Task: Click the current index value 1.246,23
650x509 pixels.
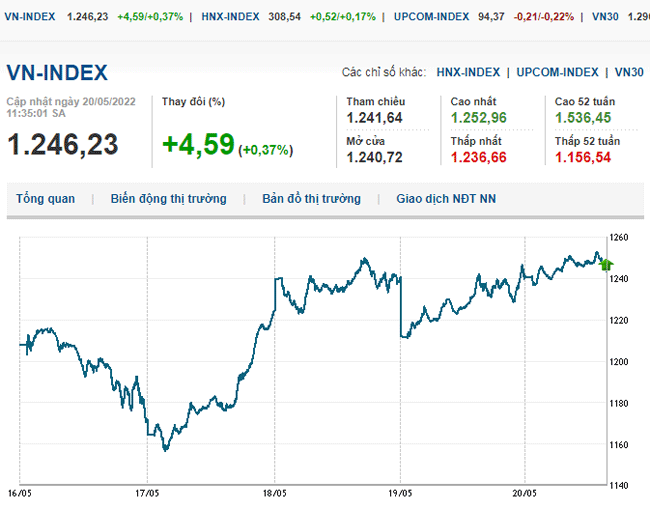Action: pos(63,145)
